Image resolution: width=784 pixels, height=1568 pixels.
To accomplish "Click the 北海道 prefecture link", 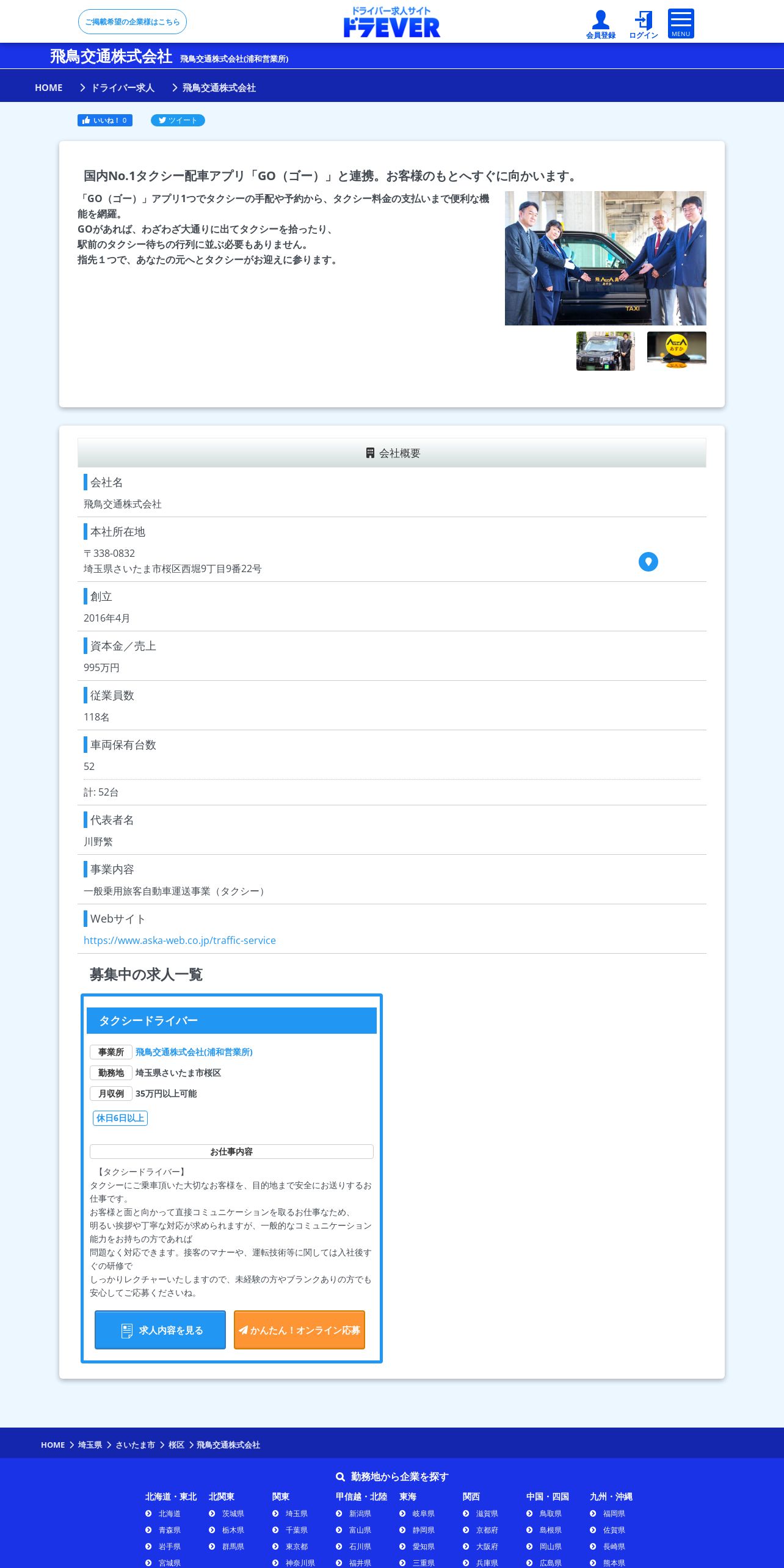I will tap(170, 1514).
